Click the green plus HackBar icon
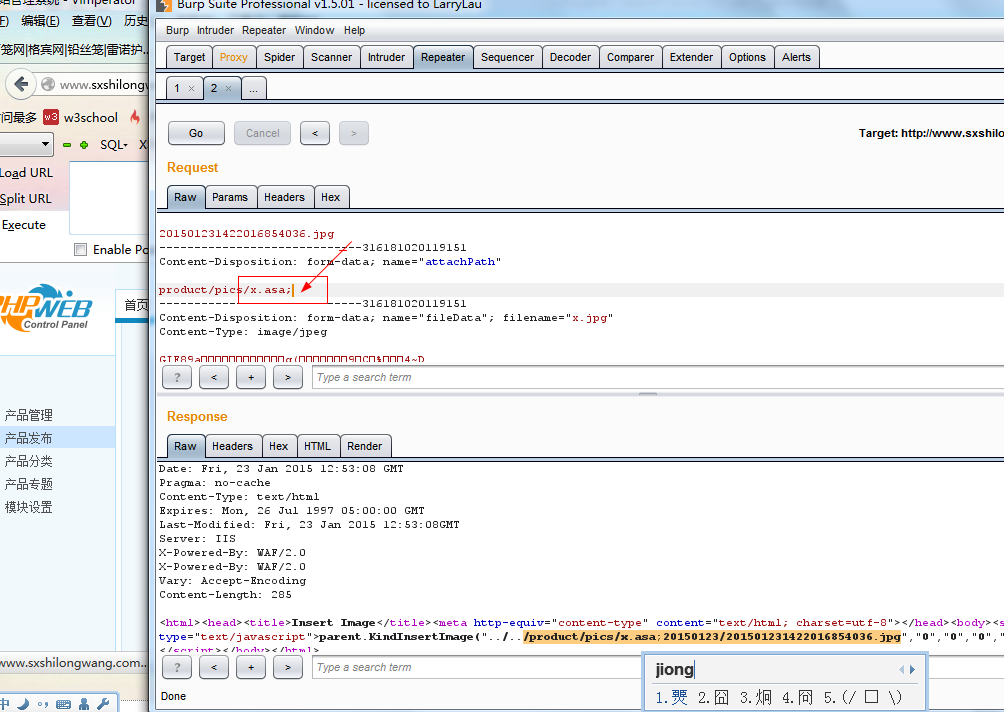Viewport: 1004px width, 712px height. click(x=84, y=145)
